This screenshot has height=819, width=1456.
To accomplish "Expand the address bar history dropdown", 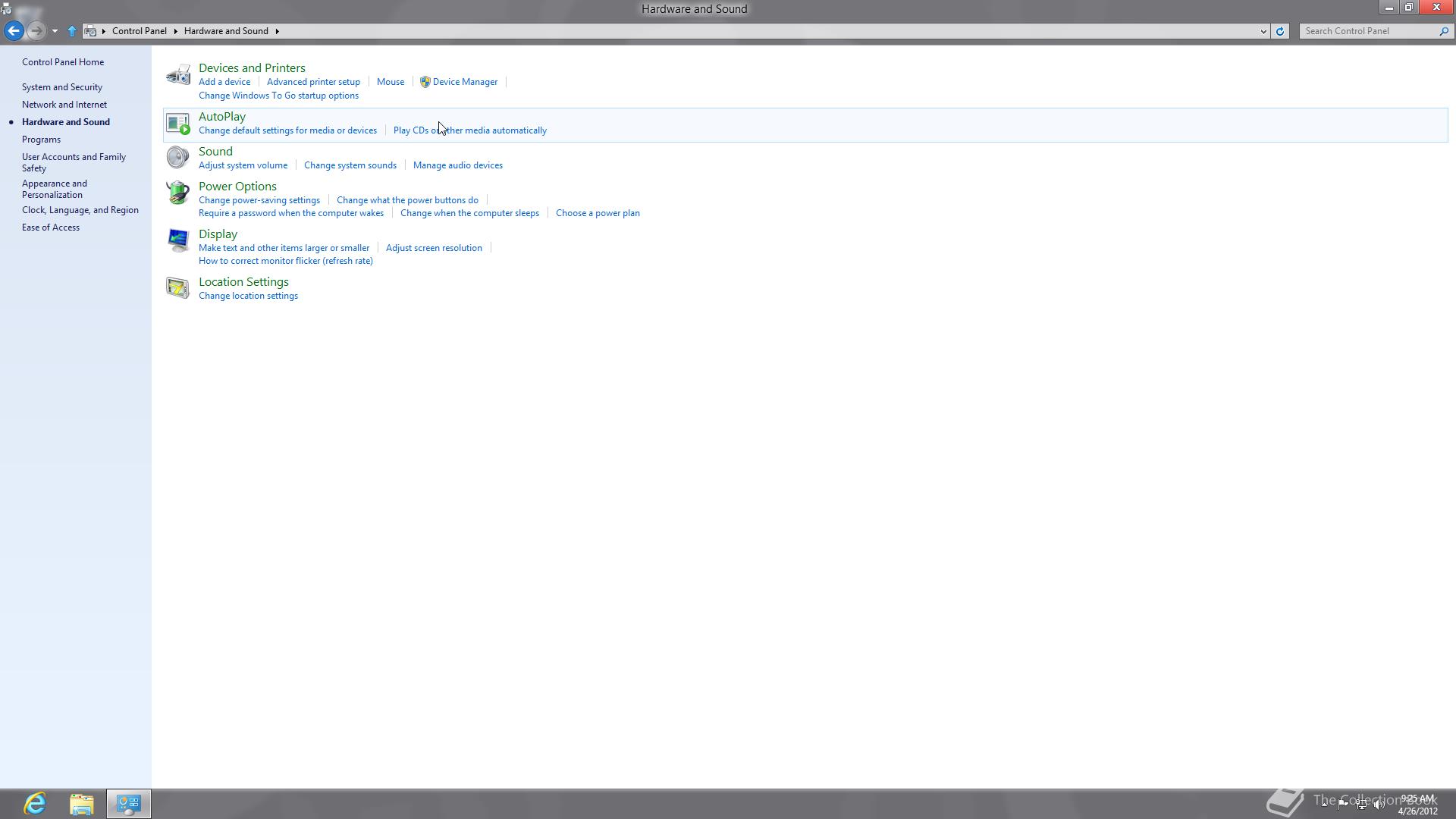I will [1263, 31].
